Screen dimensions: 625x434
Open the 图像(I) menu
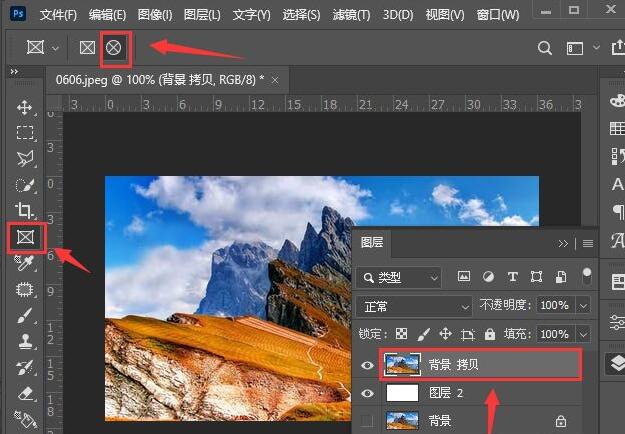(x=155, y=15)
